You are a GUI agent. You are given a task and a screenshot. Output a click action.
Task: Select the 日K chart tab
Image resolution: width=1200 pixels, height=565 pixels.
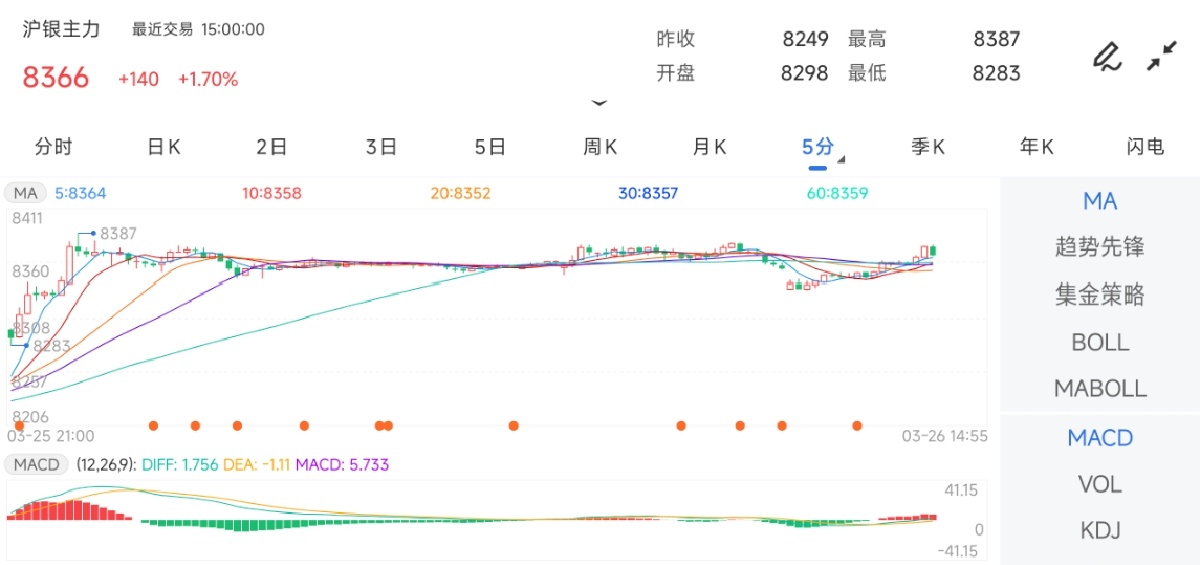[163, 147]
